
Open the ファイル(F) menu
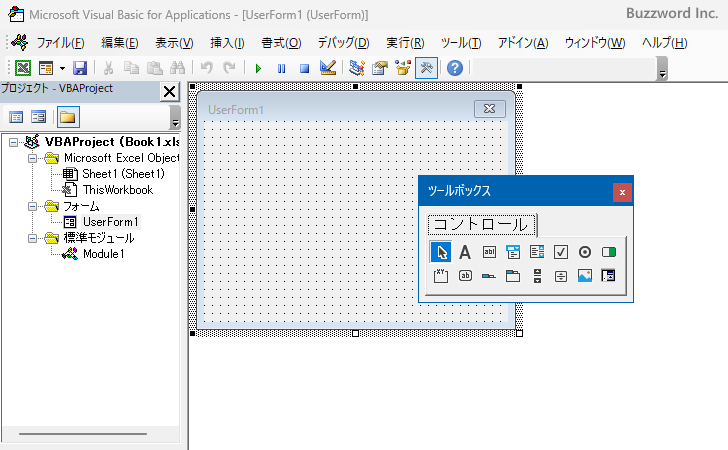pyautogui.click(x=60, y=43)
